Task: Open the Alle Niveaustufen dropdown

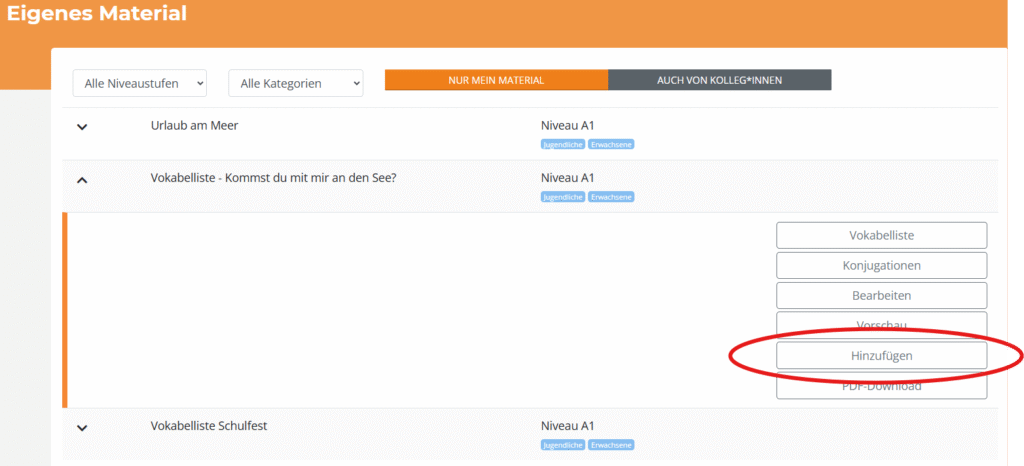Action: (139, 83)
